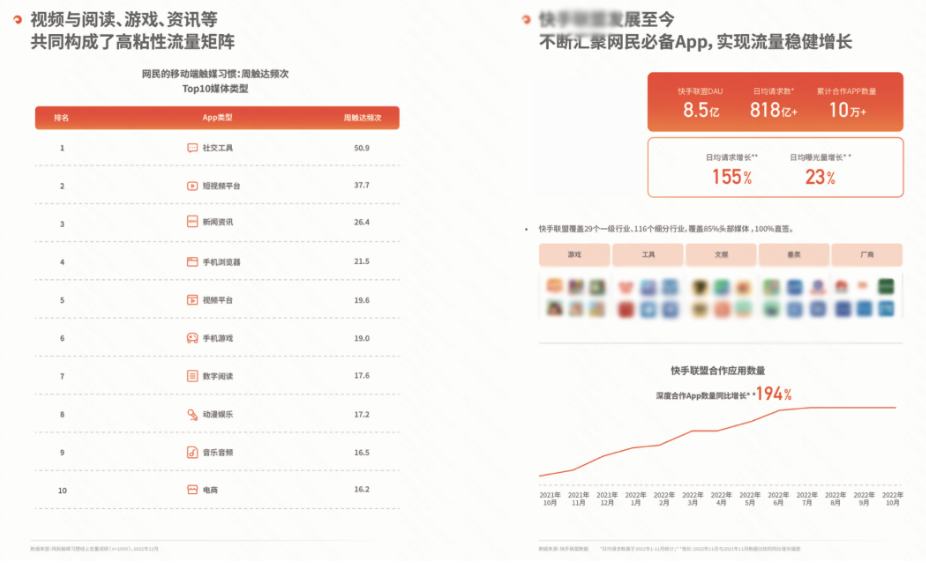Click the 23% exposure growth figure
926x563 pixels.
click(x=820, y=177)
